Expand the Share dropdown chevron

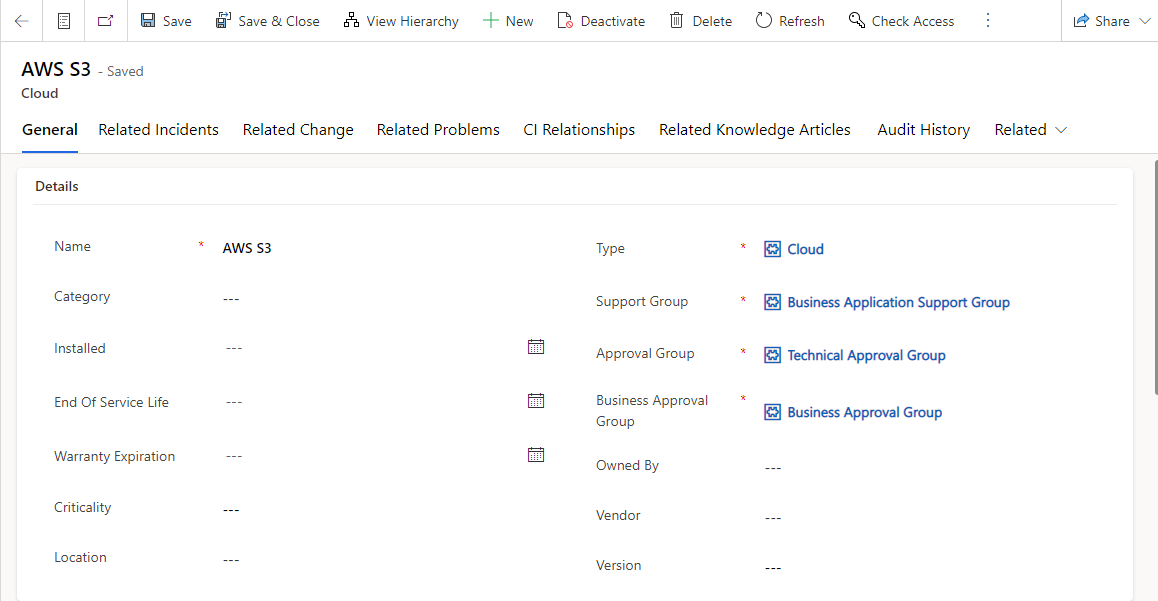click(1145, 21)
